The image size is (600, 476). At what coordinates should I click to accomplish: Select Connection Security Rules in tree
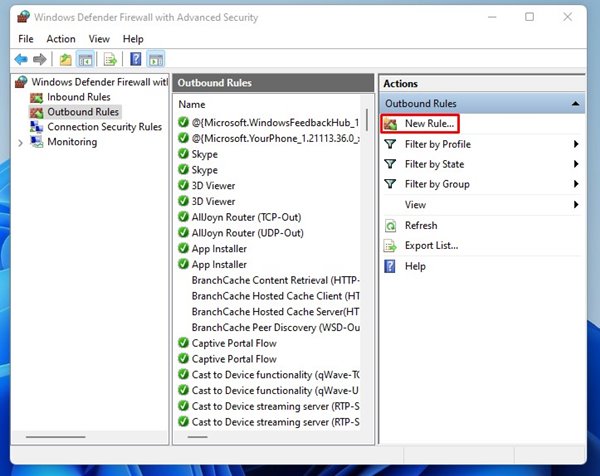[x=104, y=127]
